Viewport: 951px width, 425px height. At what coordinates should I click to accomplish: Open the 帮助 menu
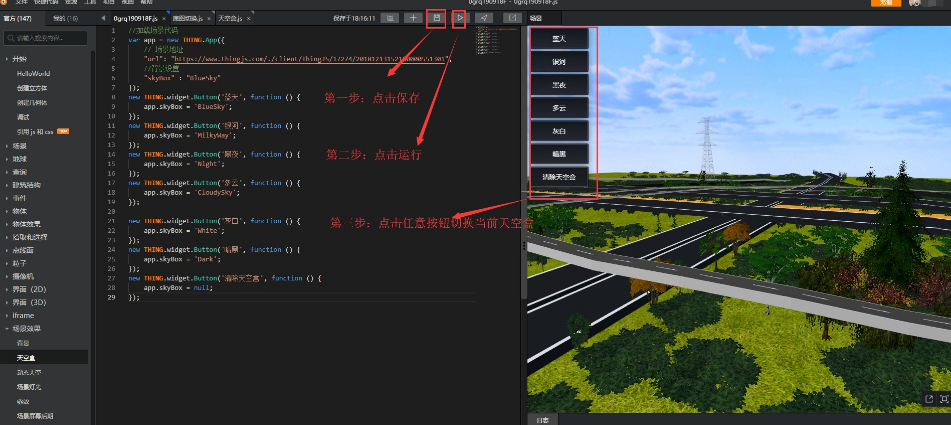(x=146, y=2)
